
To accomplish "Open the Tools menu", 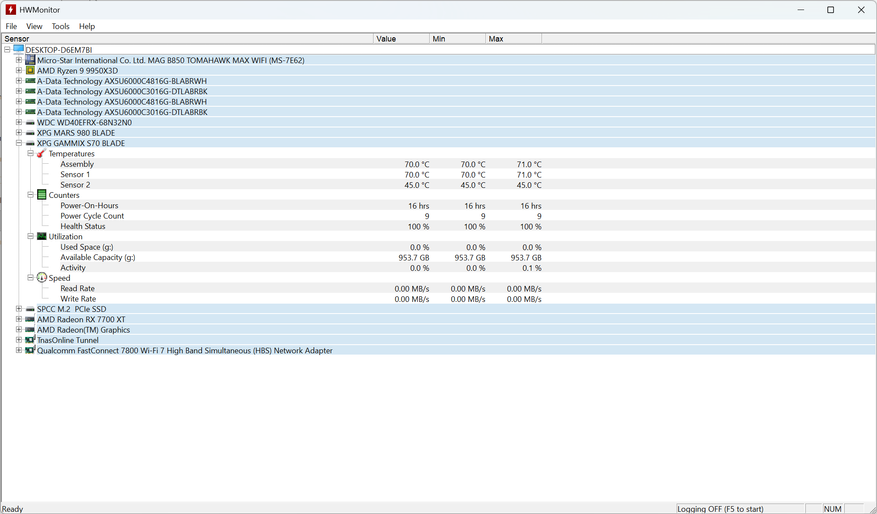I will (x=60, y=26).
